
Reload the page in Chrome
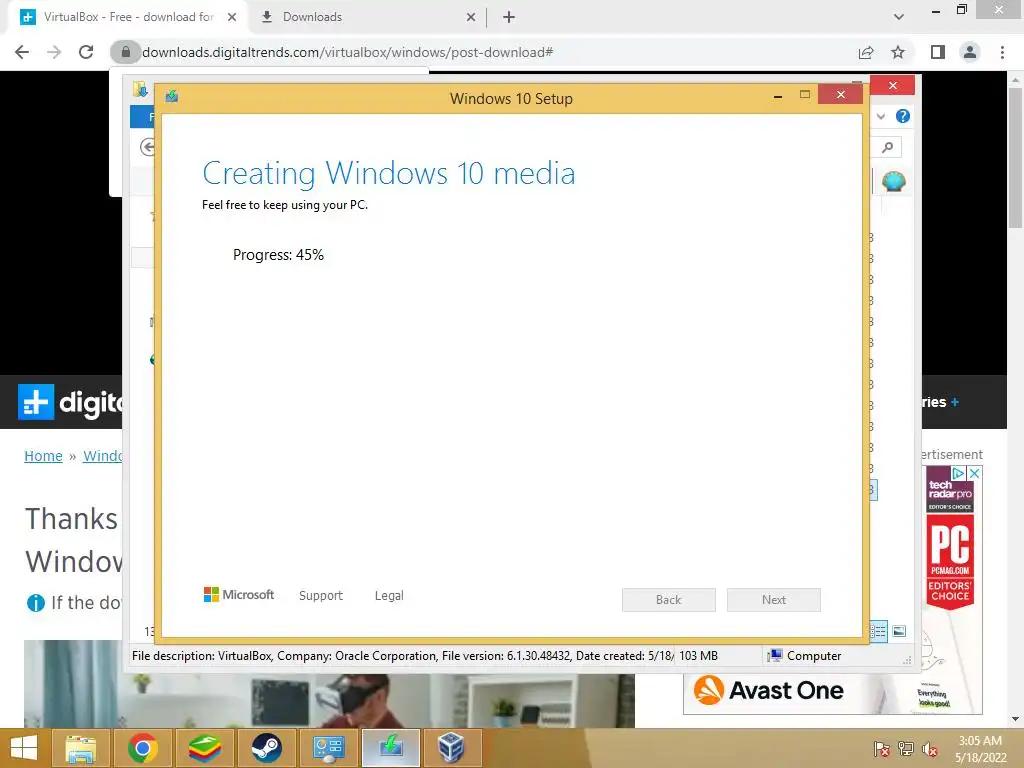86,52
